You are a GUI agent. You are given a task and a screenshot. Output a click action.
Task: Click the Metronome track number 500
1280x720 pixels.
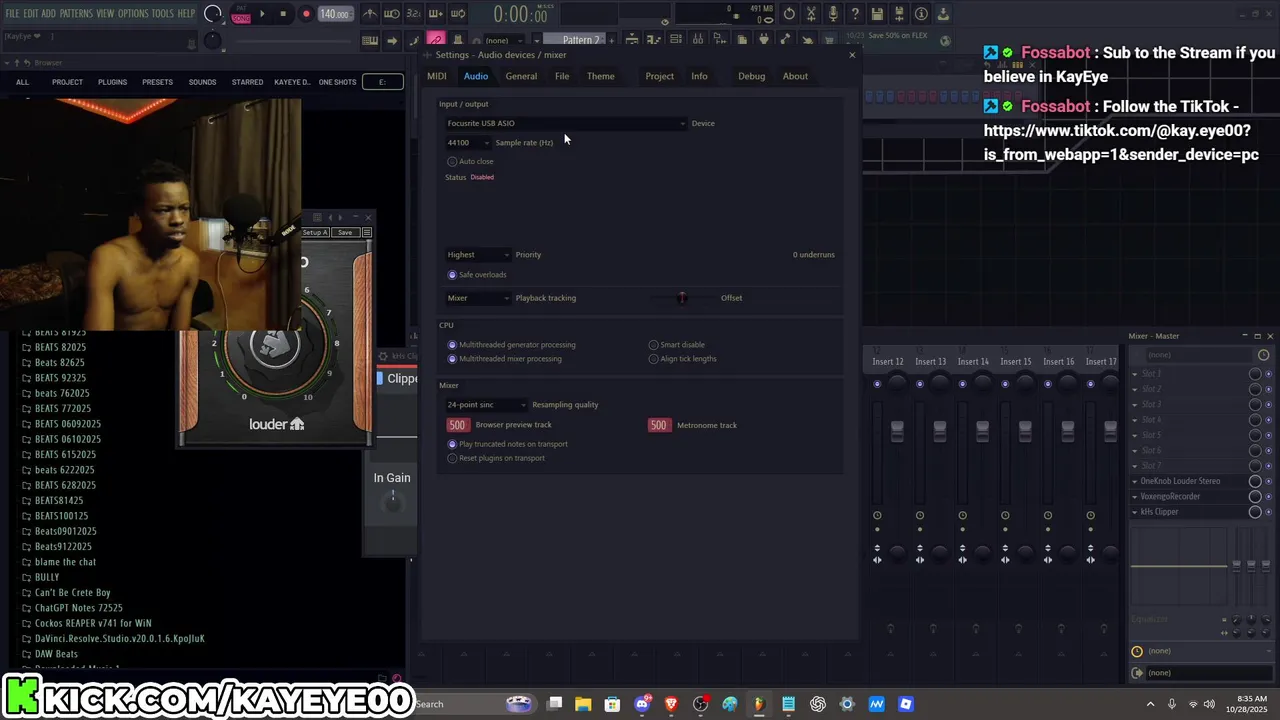[659, 425]
